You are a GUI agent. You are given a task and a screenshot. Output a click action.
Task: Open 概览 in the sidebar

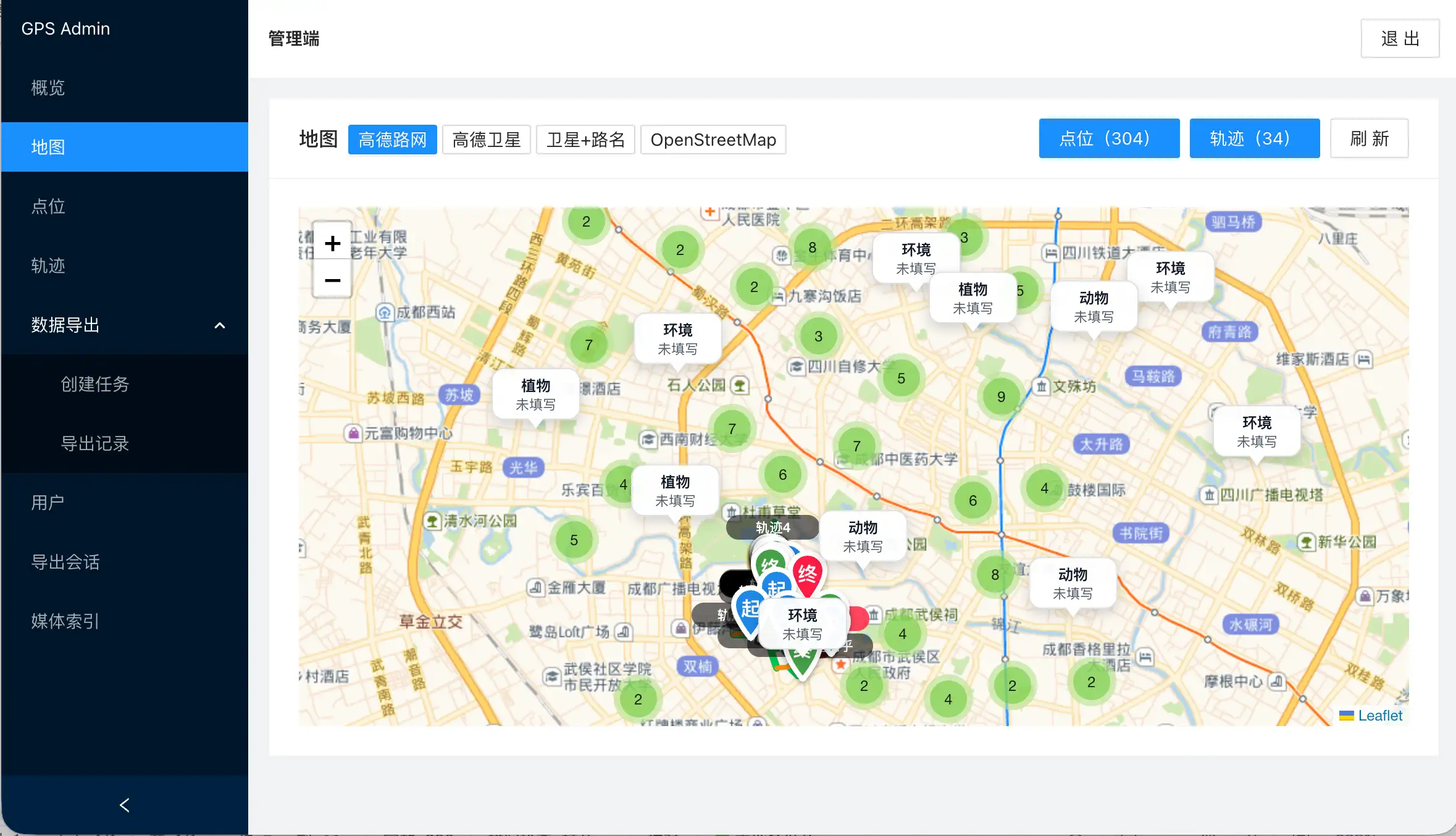(125, 88)
